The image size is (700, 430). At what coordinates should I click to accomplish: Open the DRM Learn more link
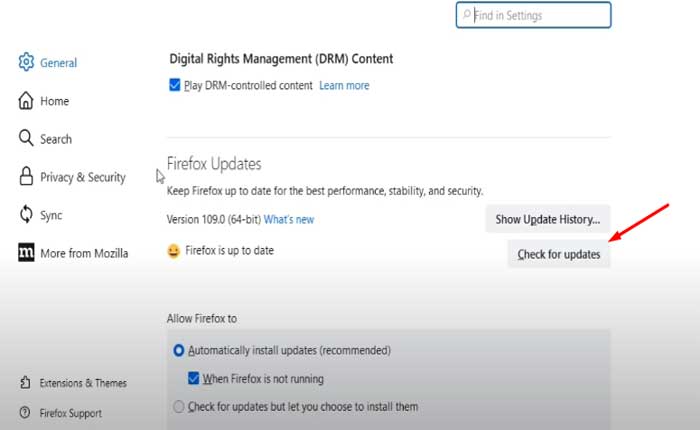click(344, 86)
